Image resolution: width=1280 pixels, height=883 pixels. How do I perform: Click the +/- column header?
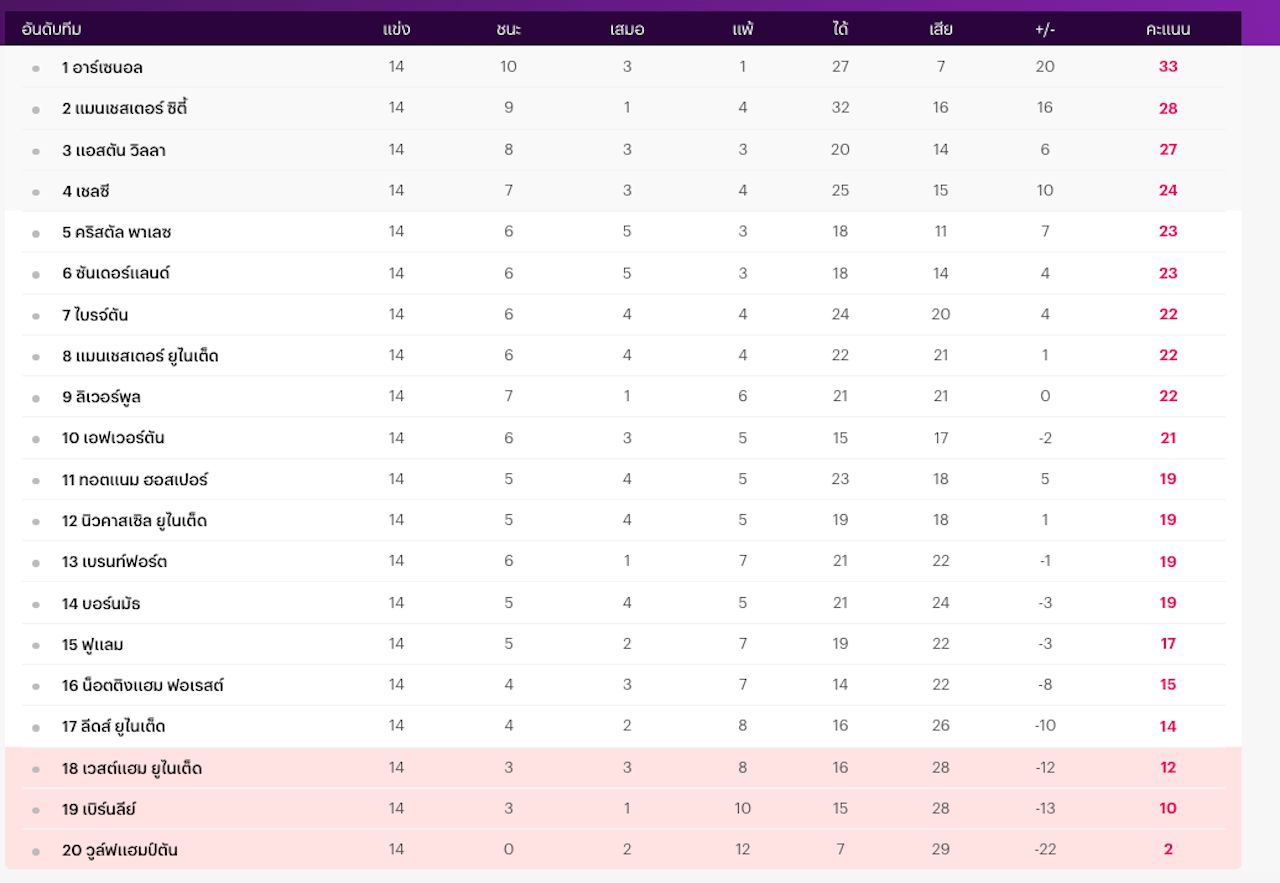pos(1045,29)
